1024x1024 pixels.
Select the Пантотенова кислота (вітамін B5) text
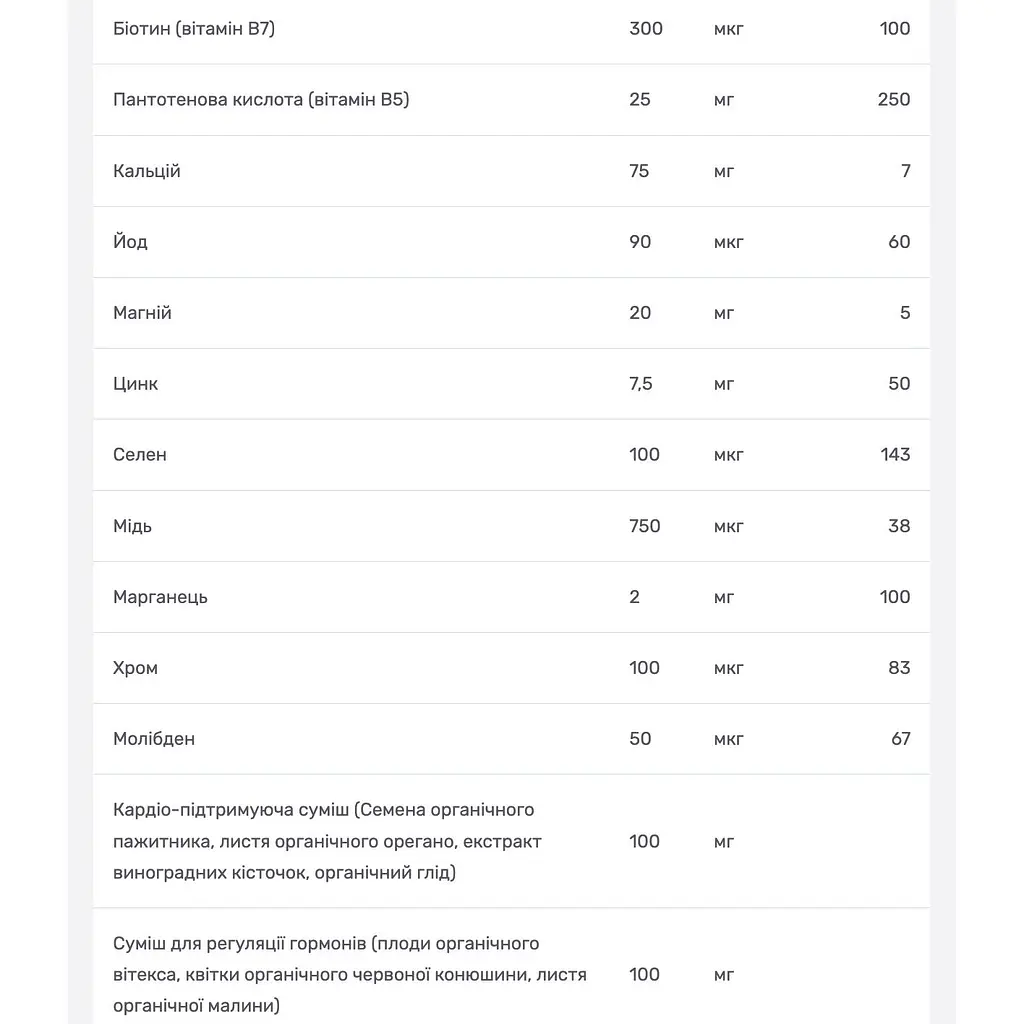point(261,99)
